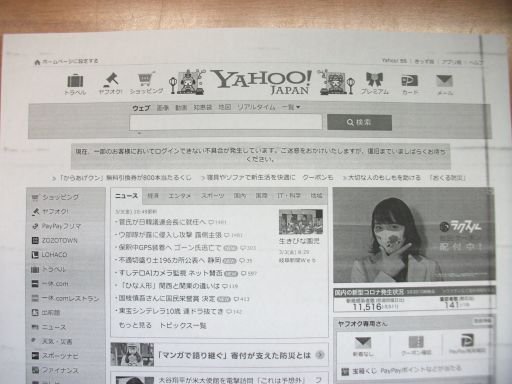Screen dimensions: 512x384
Task: Open ZOZOTOWN in left sidebar
Action: click(54, 240)
